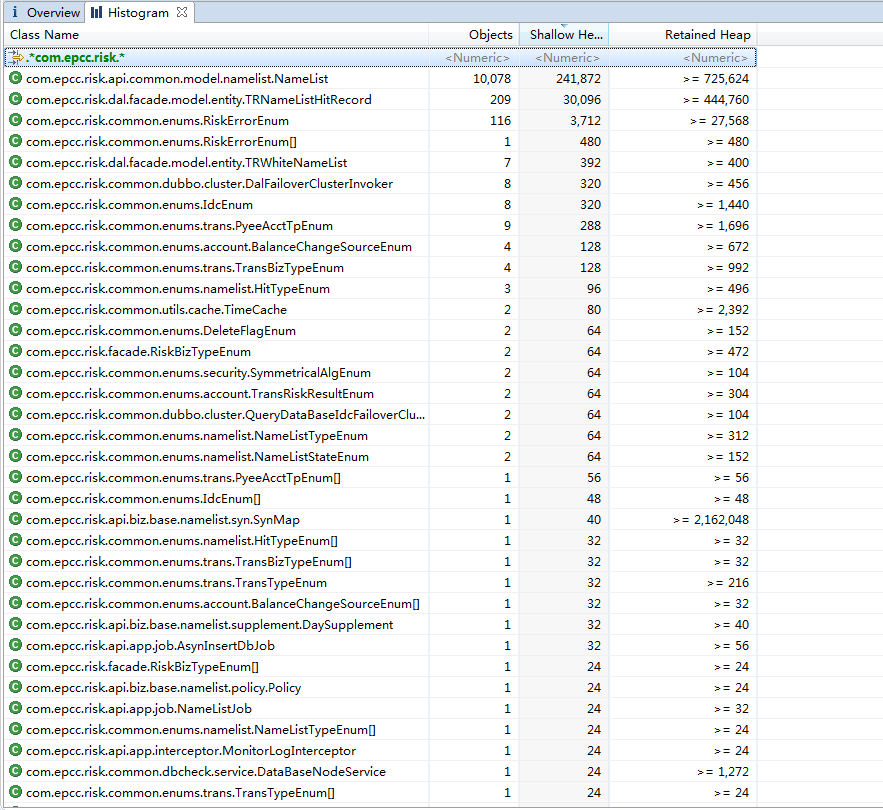This screenshot has width=883, height=810.
Task: Click DataBaseNodeService retained heap 1,272
Action: [723, 772]
